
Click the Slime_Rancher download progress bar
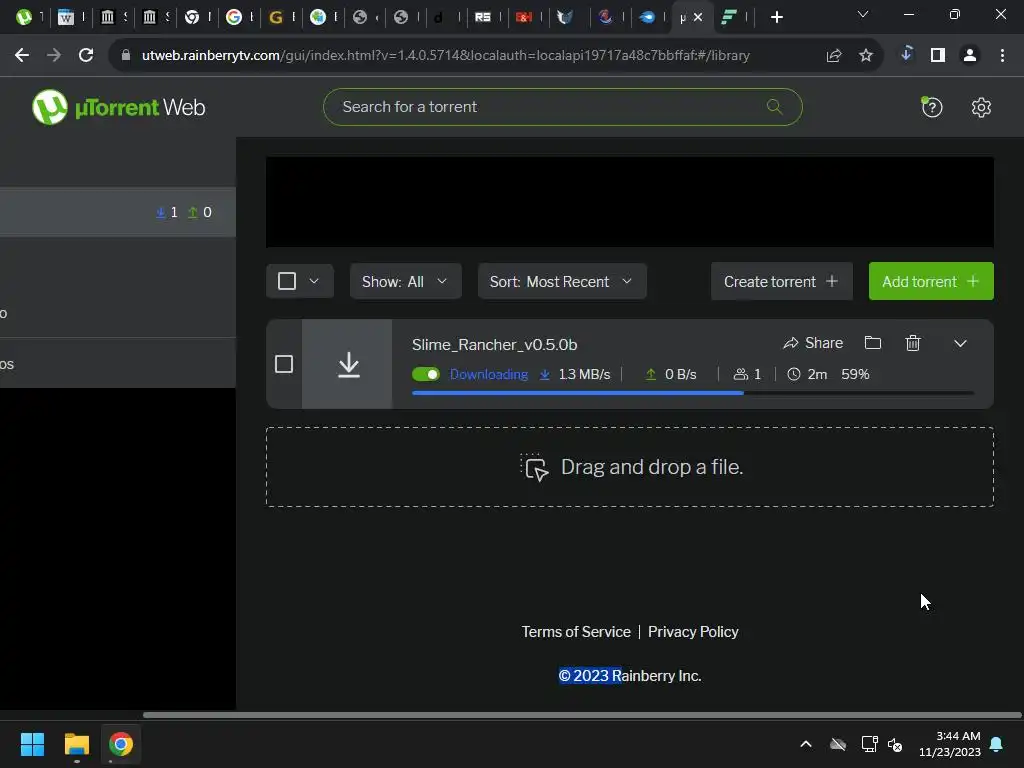[693, 392]
